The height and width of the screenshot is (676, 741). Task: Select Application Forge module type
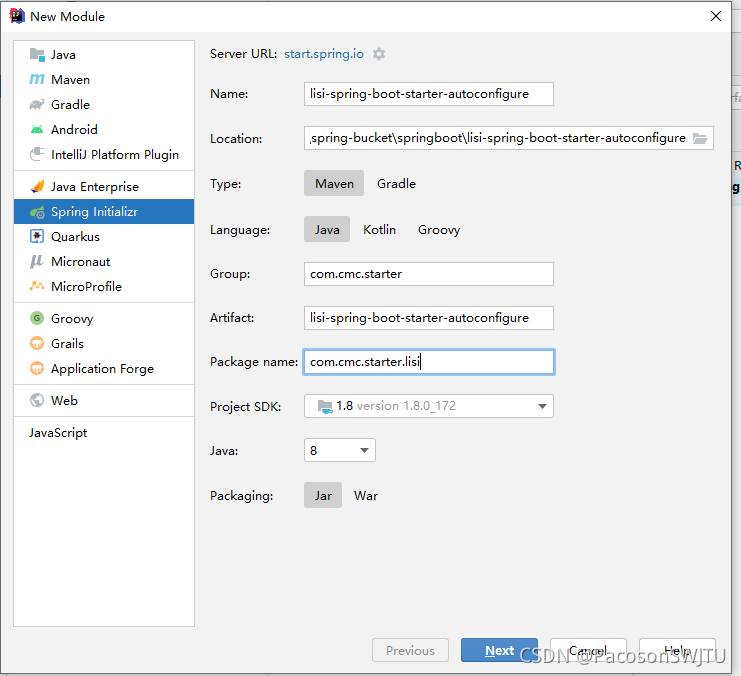point(104,368)
